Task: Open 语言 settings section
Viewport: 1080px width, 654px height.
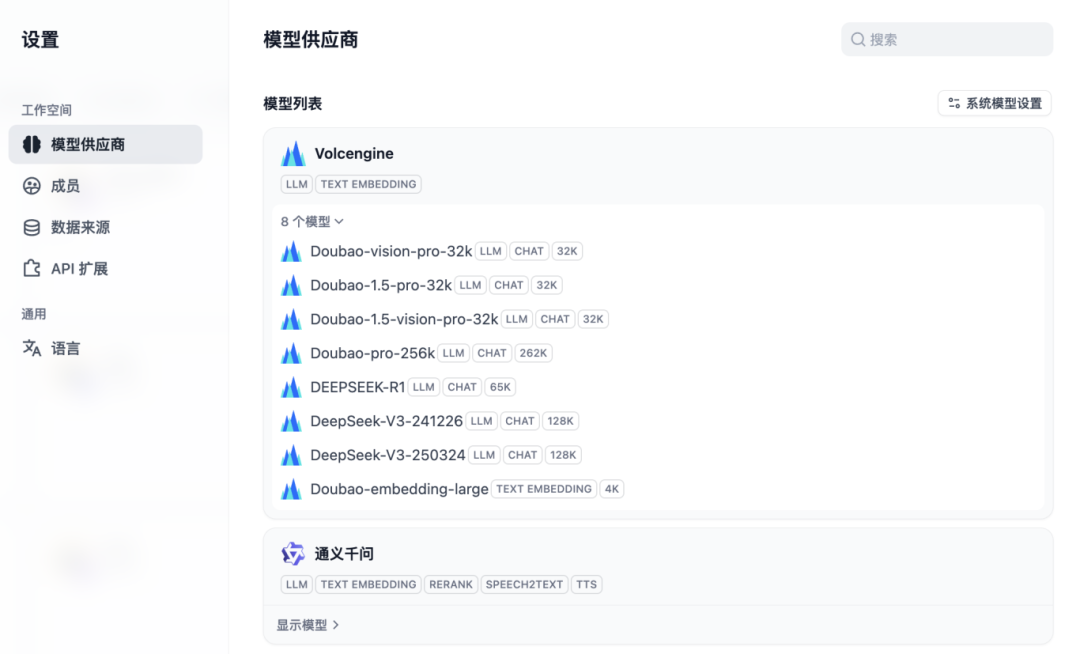Action: (105, 348)
